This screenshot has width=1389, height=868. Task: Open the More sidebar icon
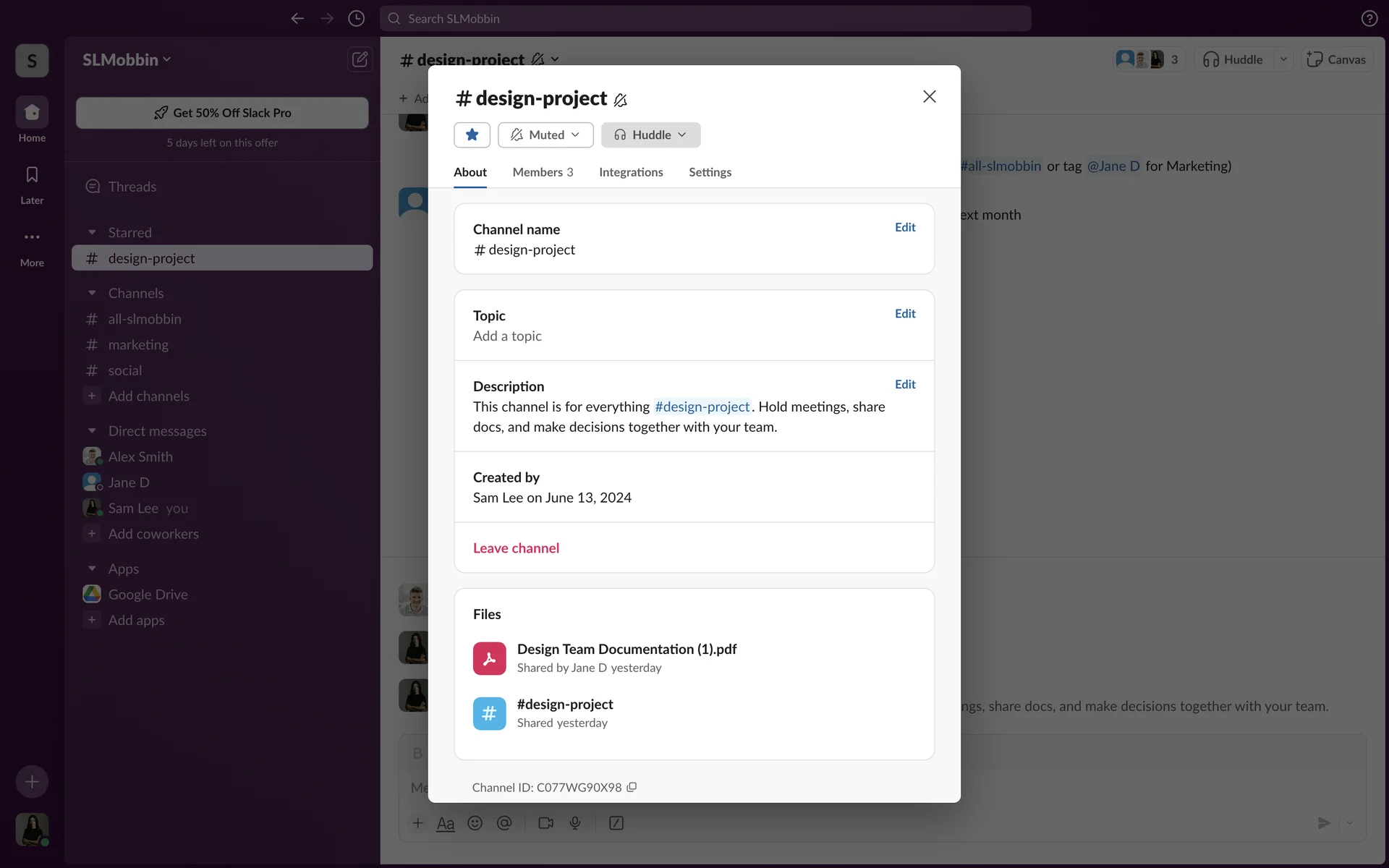click(x=32, y=237)
